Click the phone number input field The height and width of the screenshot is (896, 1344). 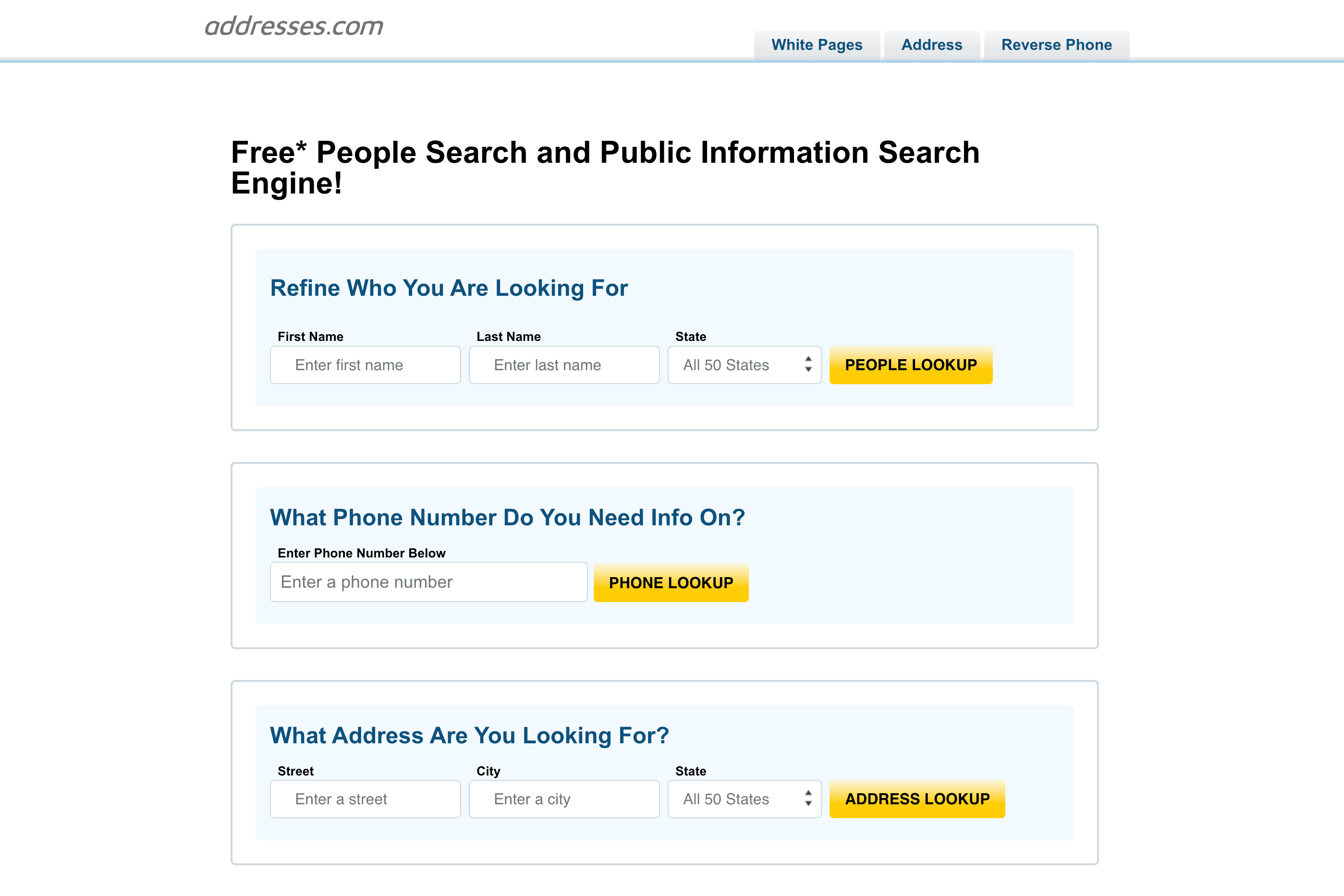tap(428, 581)
